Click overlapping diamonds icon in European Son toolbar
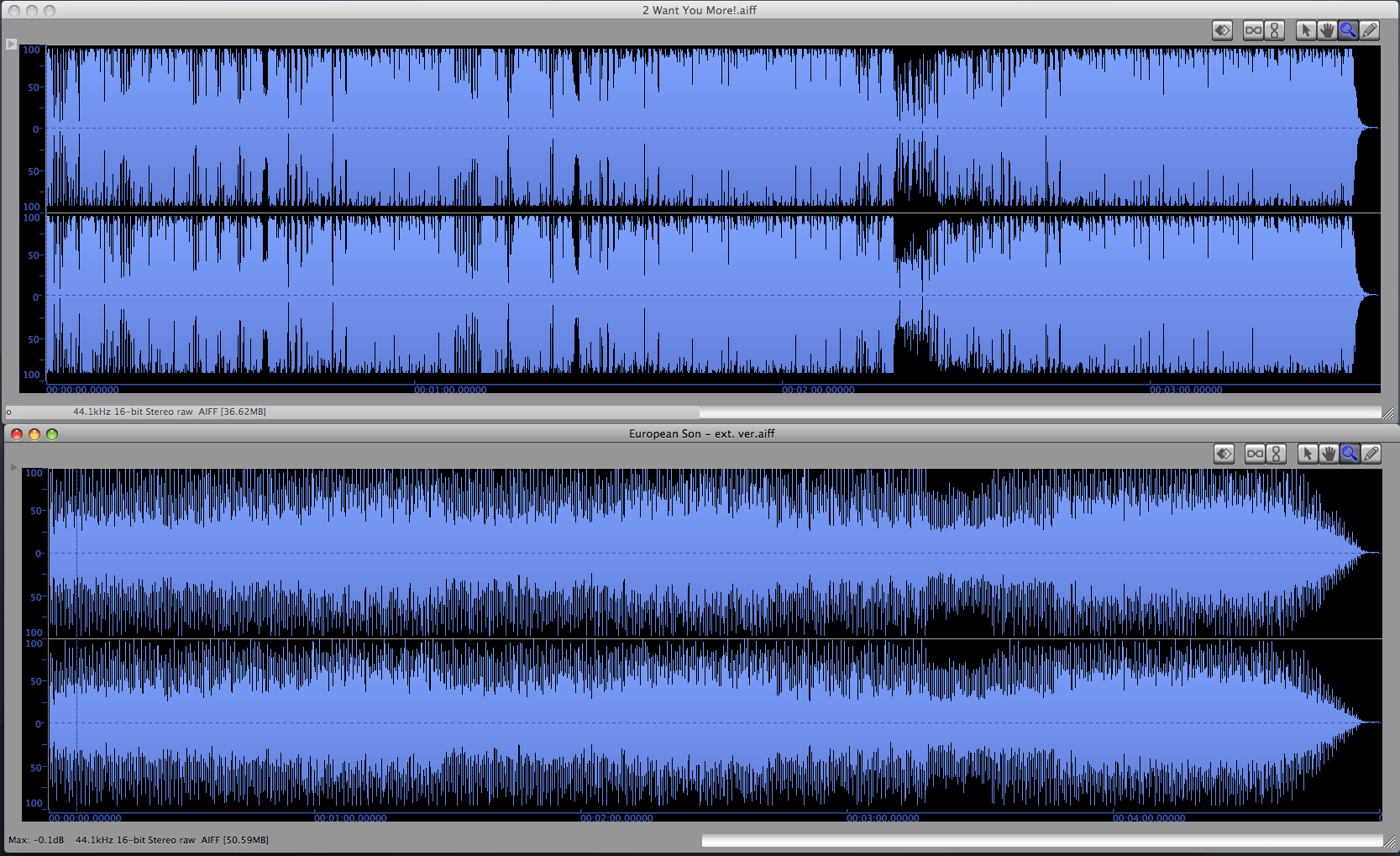The width and height of the screenshot is (1400, 856). coord(1224,454)
